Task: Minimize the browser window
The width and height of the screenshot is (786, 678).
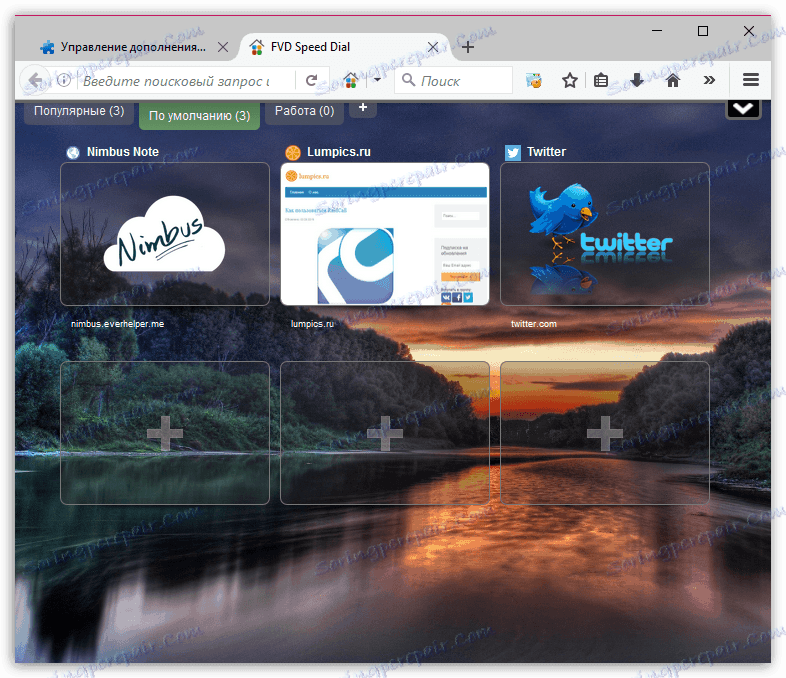Action: 657,31
